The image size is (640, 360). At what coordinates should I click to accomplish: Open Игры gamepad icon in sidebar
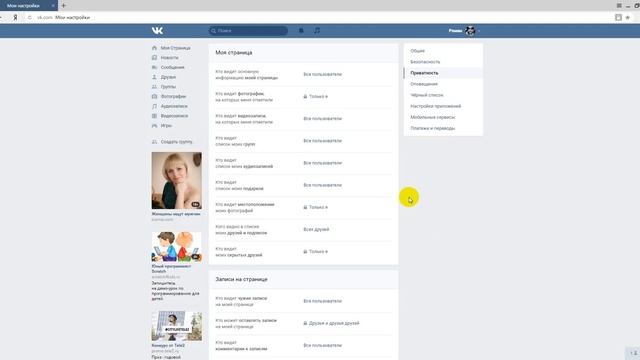pos(154,126)
